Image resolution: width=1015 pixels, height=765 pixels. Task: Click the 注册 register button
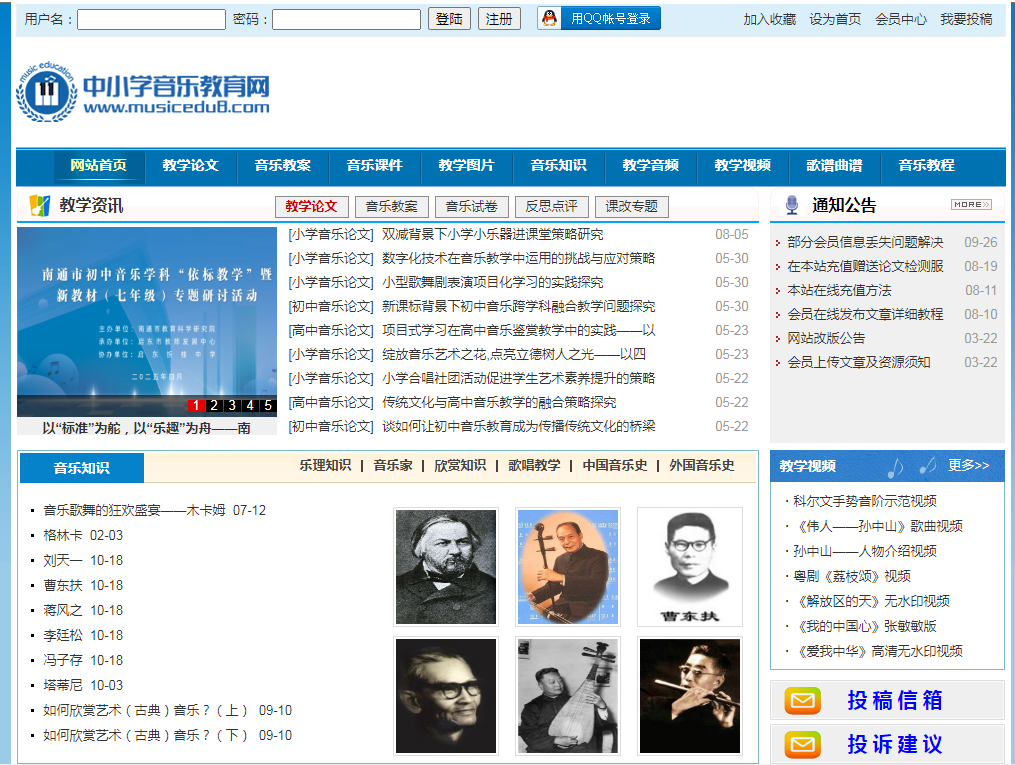(x=499, y=19)
